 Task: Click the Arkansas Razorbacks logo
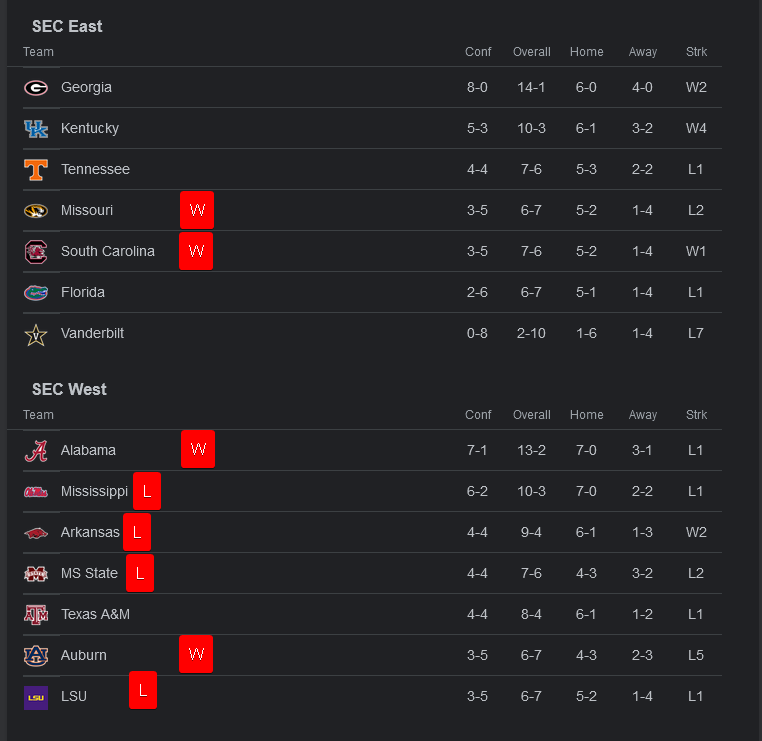pyautogui.click(x=36, y=533)
